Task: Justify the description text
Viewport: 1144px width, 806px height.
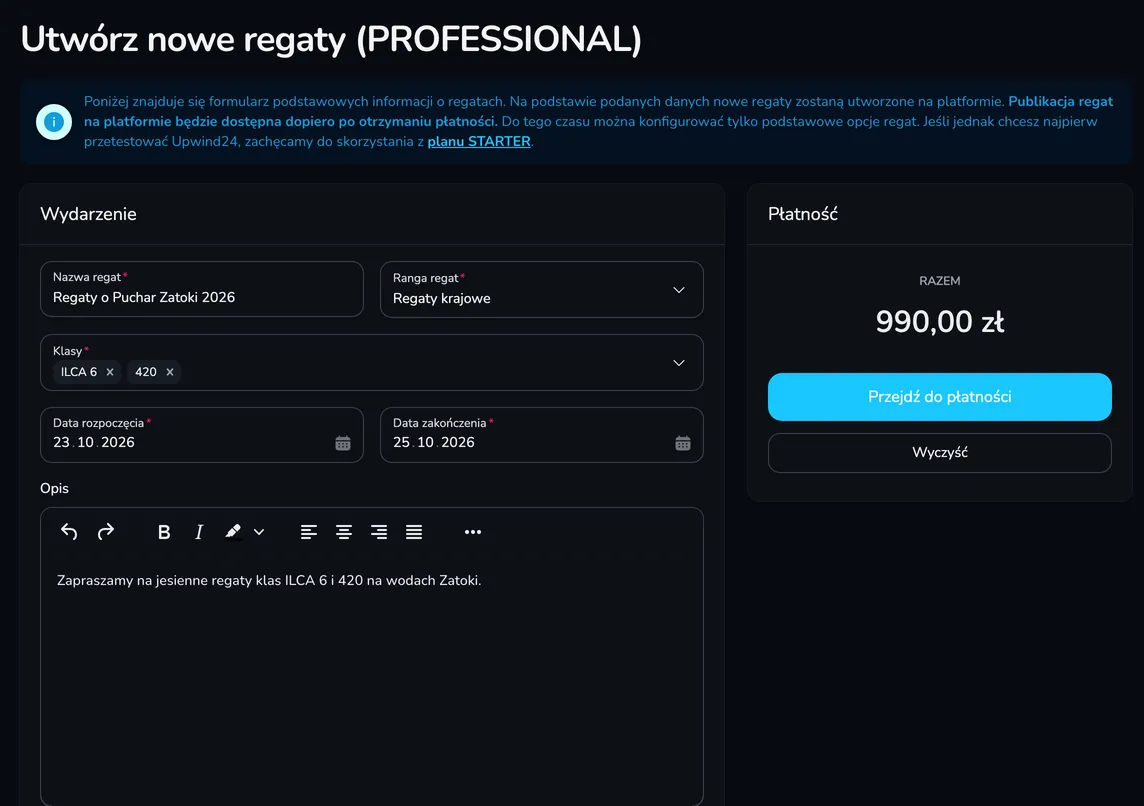Action: [x=414, y=532]
